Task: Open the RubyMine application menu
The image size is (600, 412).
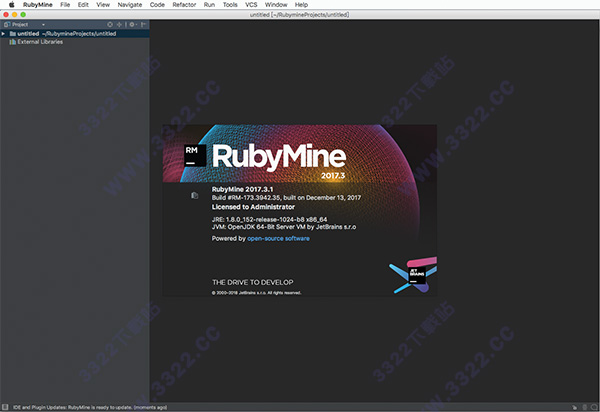Action: (38, 5)
